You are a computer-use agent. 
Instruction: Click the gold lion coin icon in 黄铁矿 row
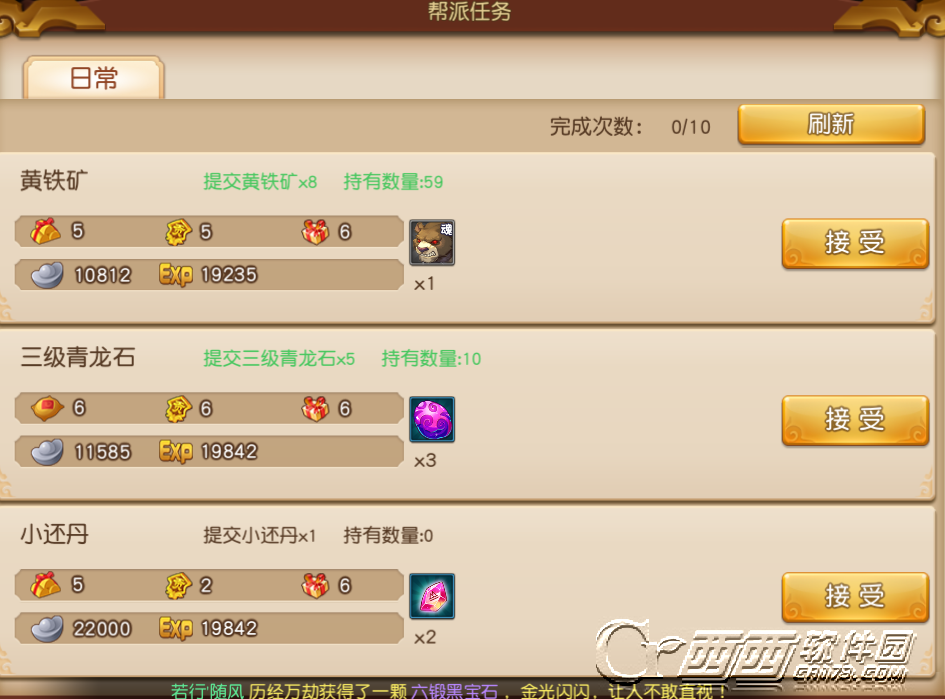tap(178, 232)
